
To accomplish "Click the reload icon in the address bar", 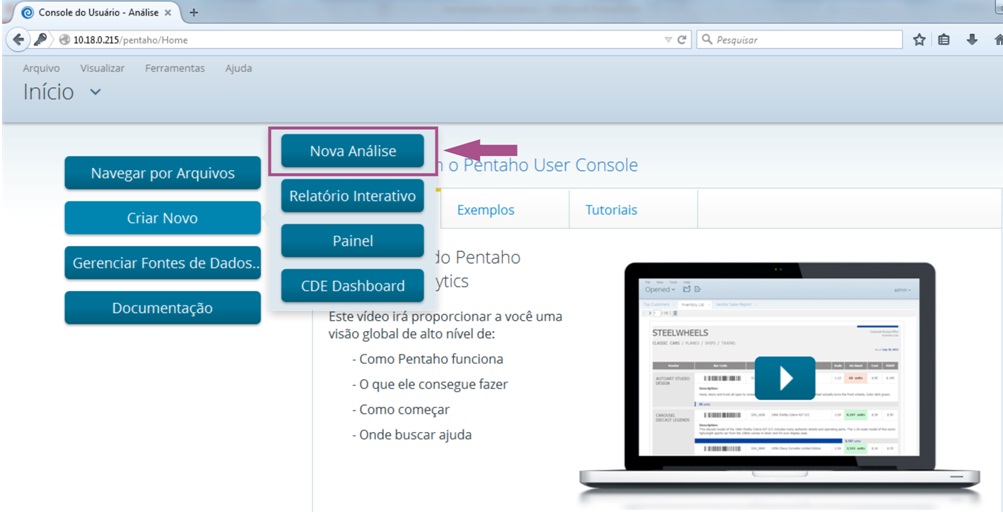I will (x=682, y=40).
